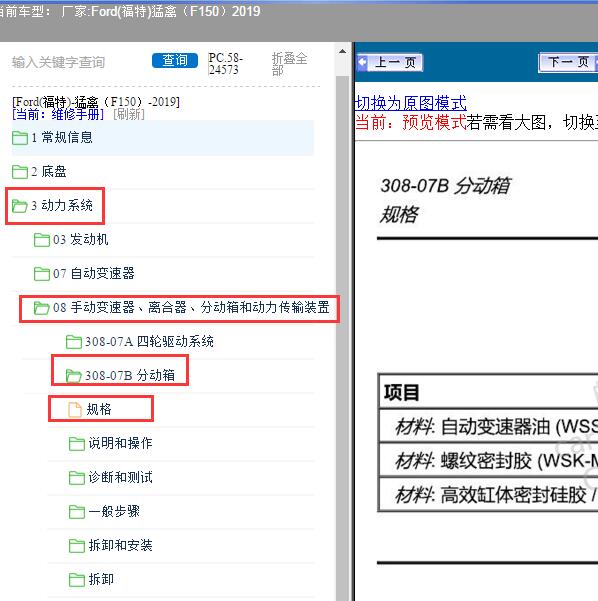Click folder icon of 诊断和测试
598x601 pixels.
click(77, 478)
